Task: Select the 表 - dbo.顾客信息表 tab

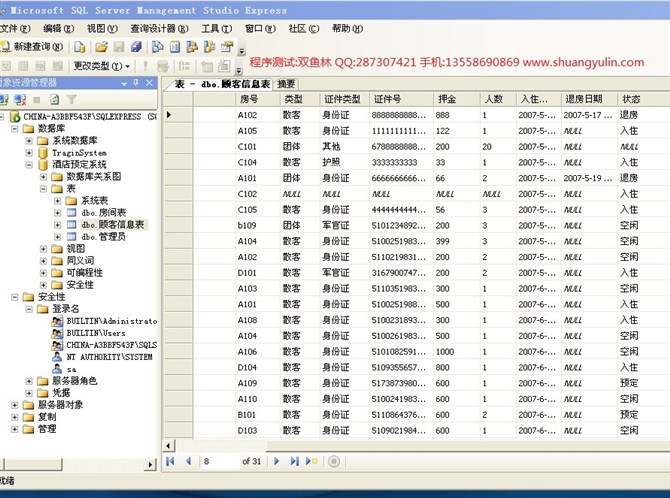Action: pos(222,84)
